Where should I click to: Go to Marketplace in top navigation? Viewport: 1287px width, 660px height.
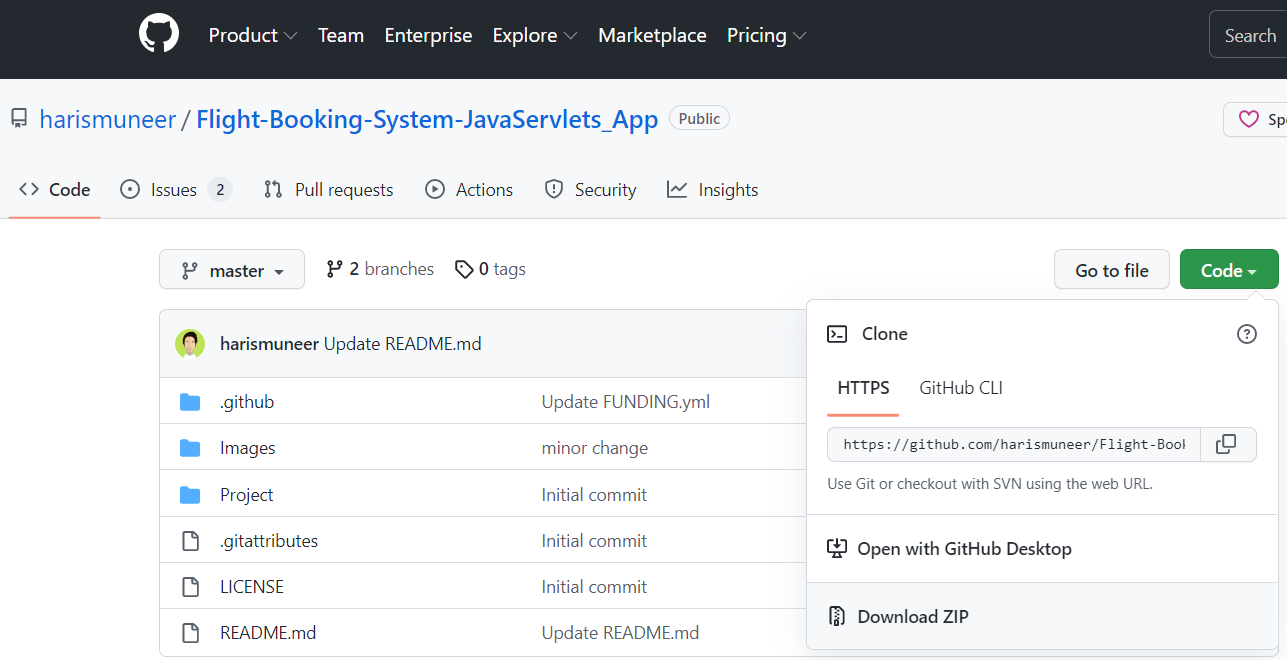click(x=652, y=35)
